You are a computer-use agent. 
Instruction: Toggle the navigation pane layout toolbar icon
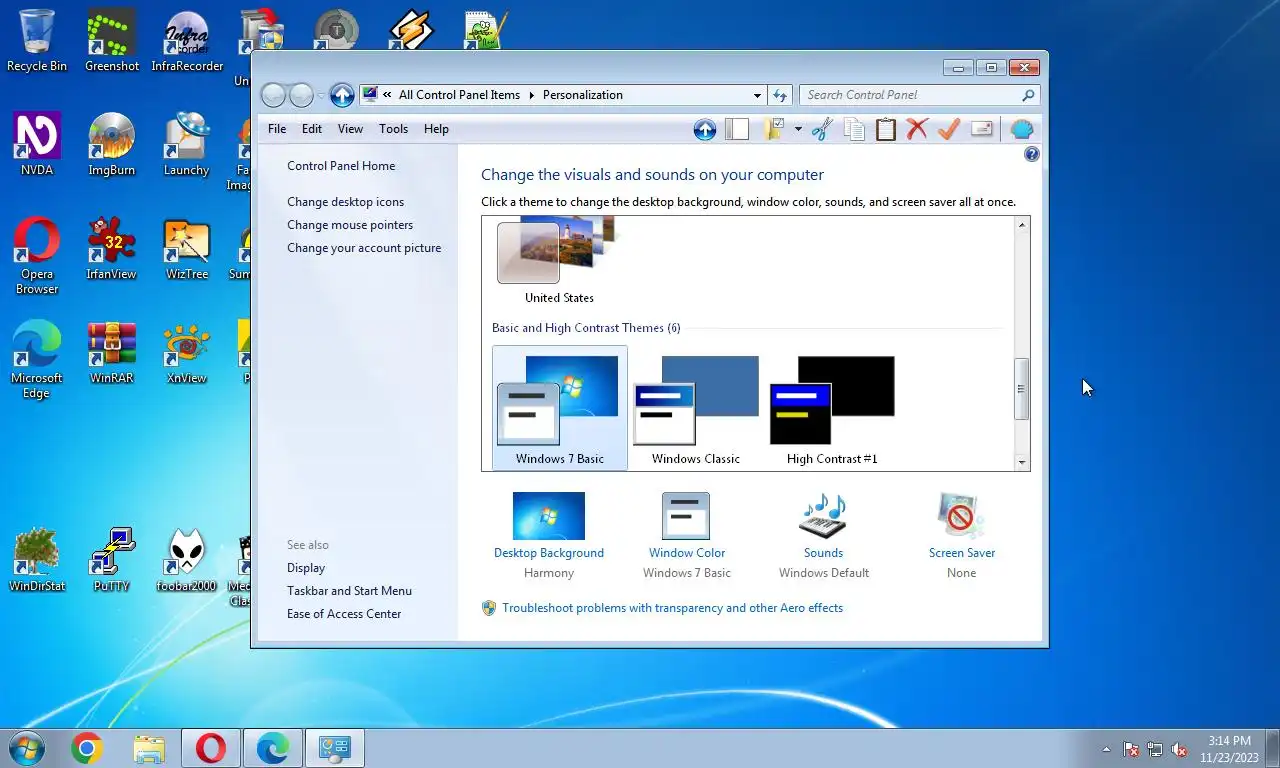click(x=737, y=129)
